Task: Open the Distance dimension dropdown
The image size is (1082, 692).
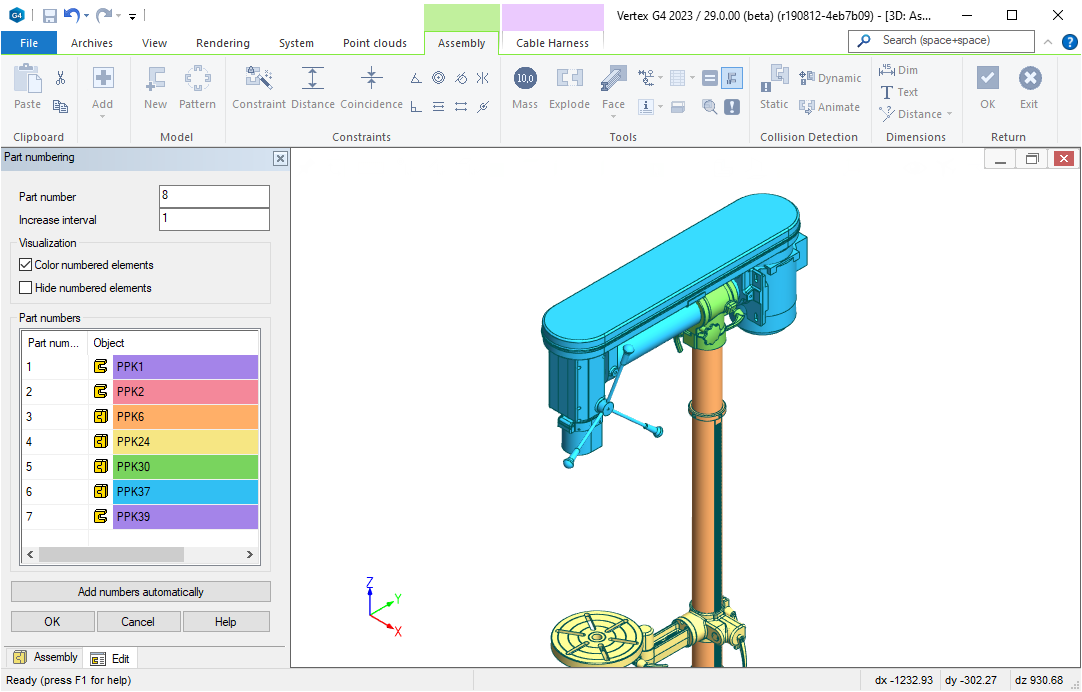Action: (949, 114)
